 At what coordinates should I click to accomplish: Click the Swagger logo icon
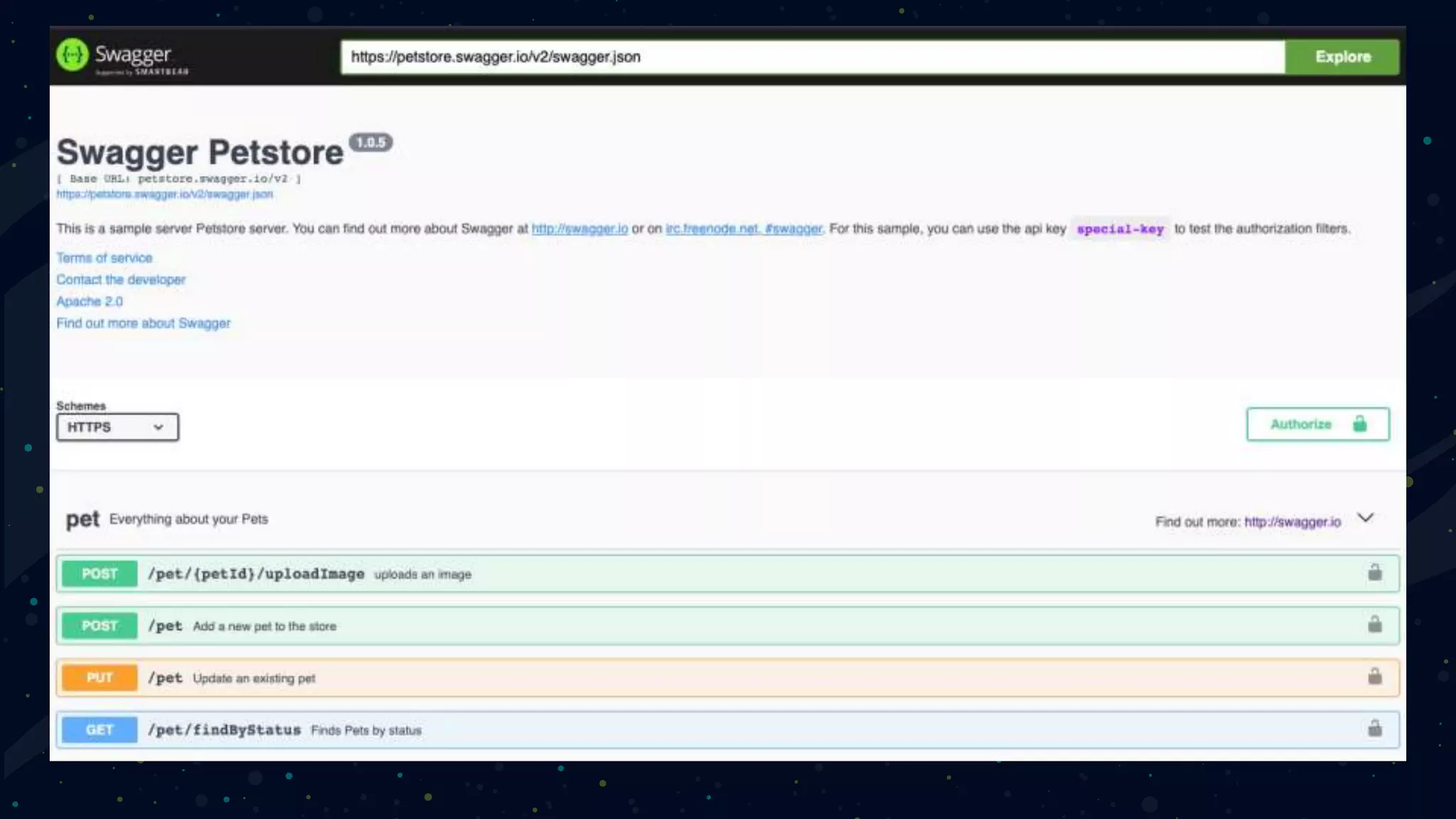(x=72, y=55)
